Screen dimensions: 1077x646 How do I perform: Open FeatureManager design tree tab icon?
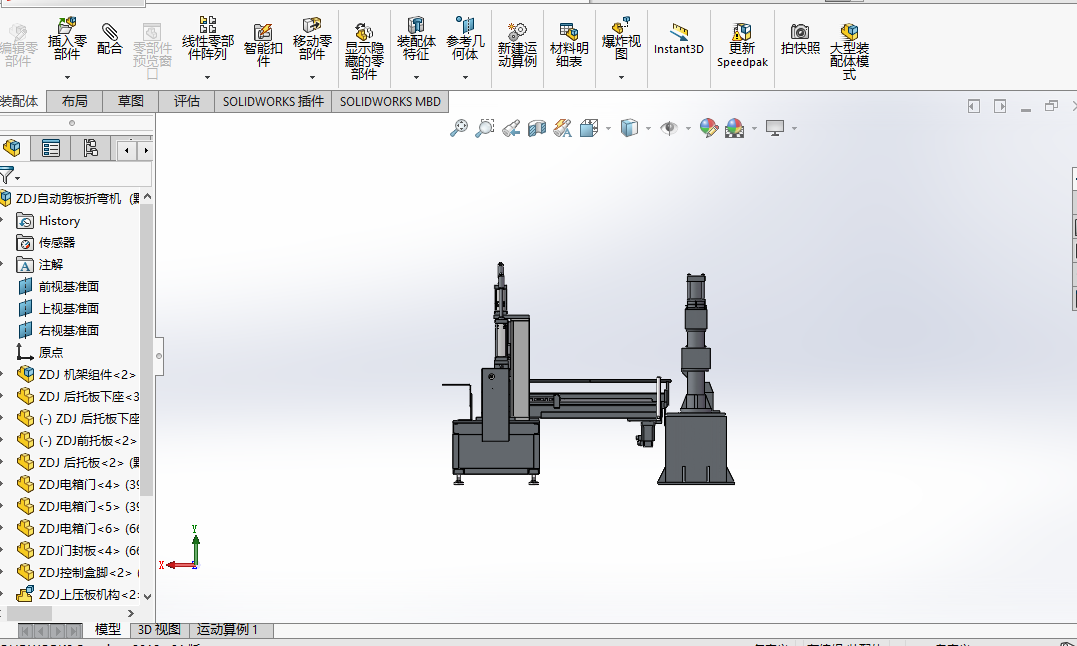pyautogui.click(x=12, y=148)
